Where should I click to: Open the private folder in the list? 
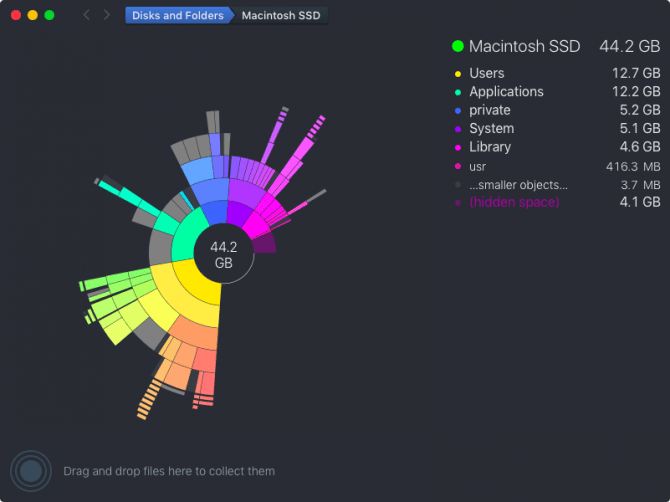click(557, 110)
